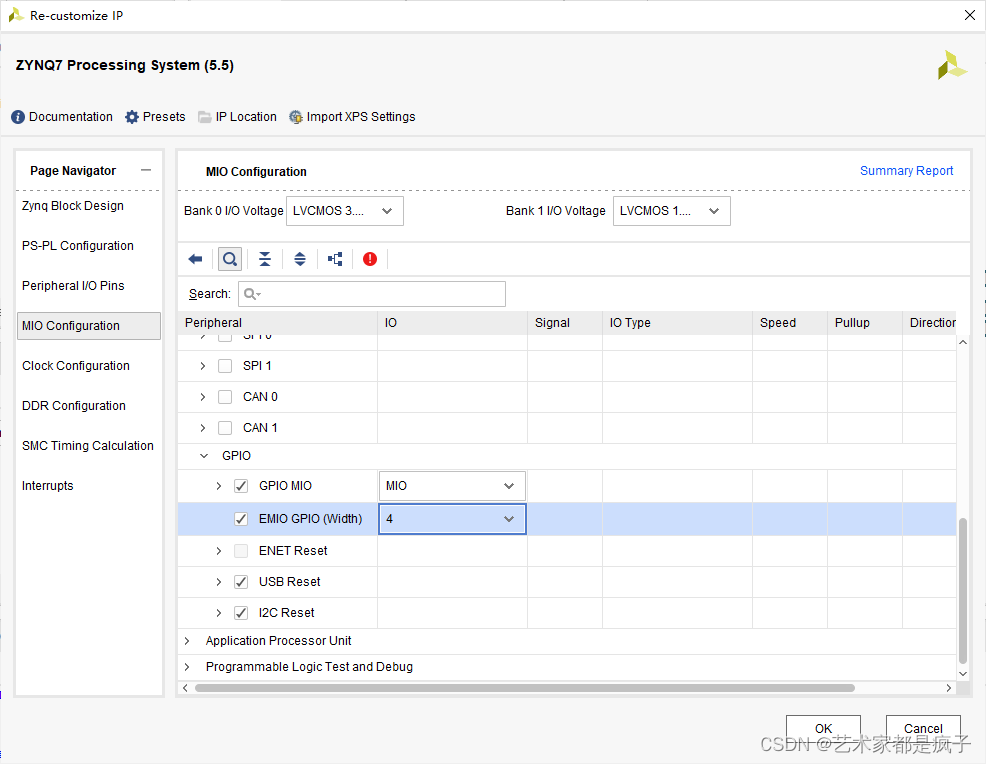Expand the CAN 1 row
Image resolution: width=986 pixels, height=764 pixels.
pyautogui.click(x=202, y=428)
